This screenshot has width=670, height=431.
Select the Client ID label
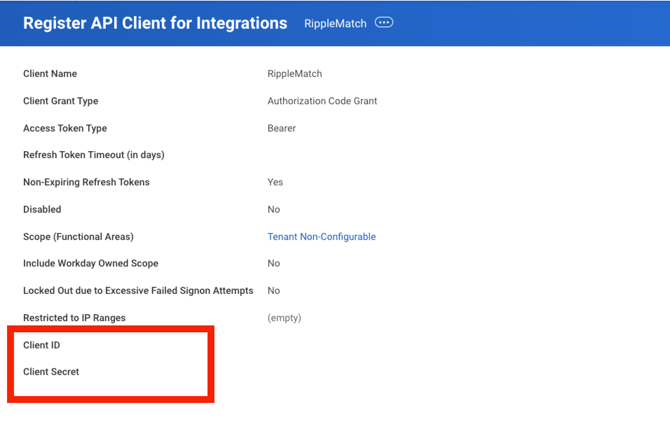(x=42, y=345)
